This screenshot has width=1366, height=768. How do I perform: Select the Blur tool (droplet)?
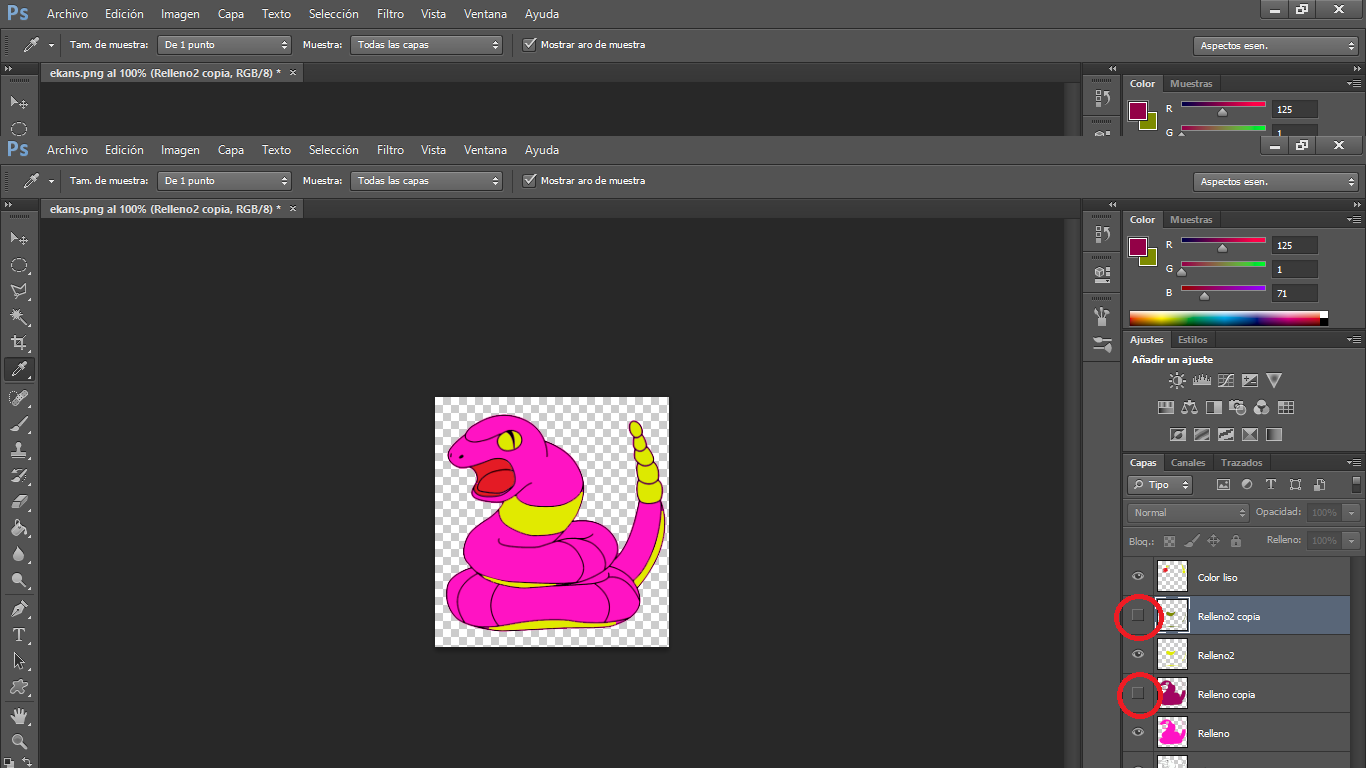click(x=19, y=554)
